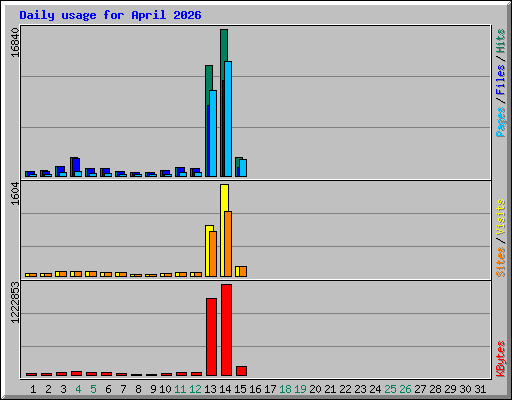Screen dimensions: 512x400
Task: Click day 22 on the x-axis
Action: pos(345,389)
